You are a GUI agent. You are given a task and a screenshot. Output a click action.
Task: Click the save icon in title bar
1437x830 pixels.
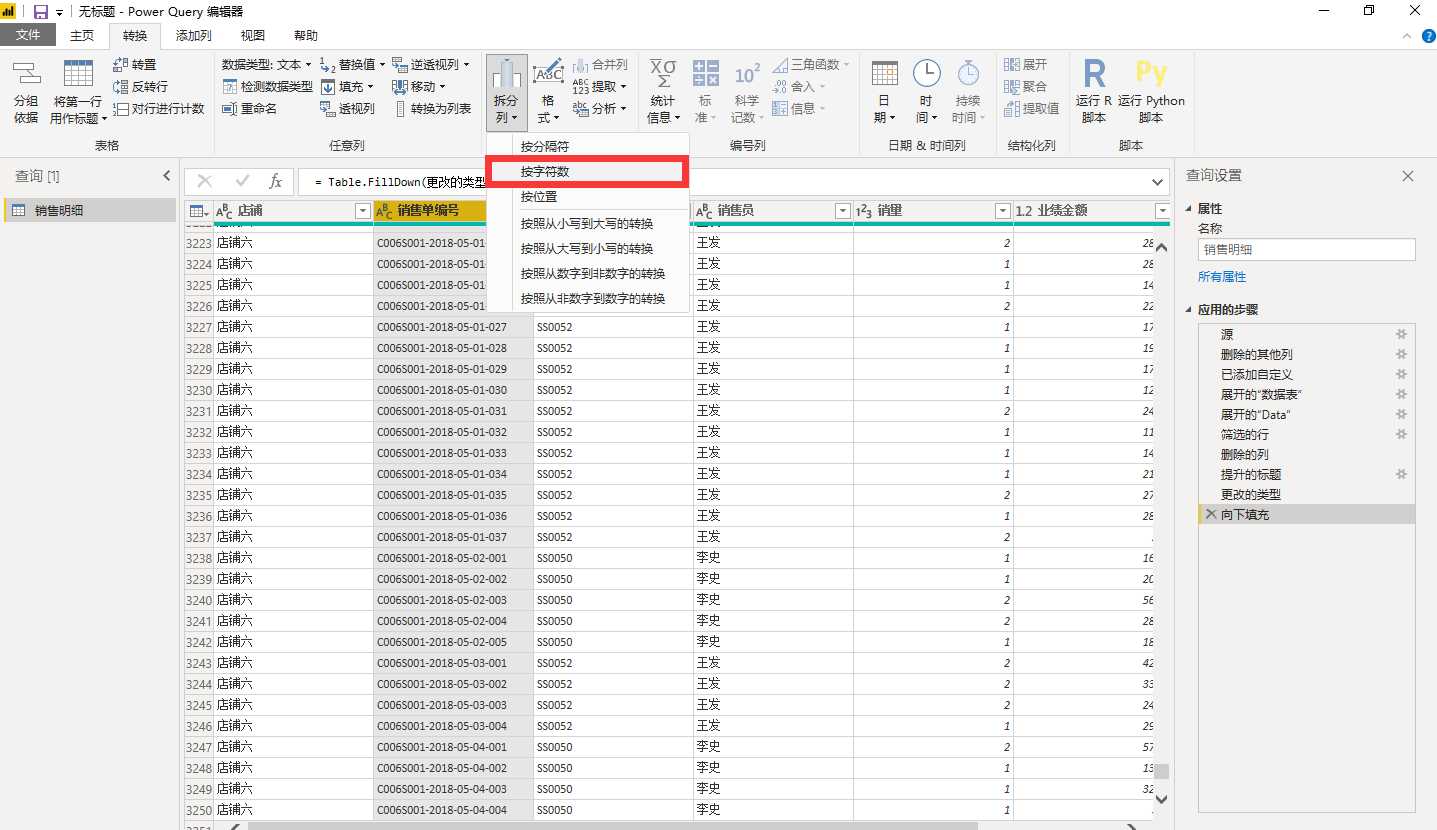pyautogui.click(x=41, y=11)
